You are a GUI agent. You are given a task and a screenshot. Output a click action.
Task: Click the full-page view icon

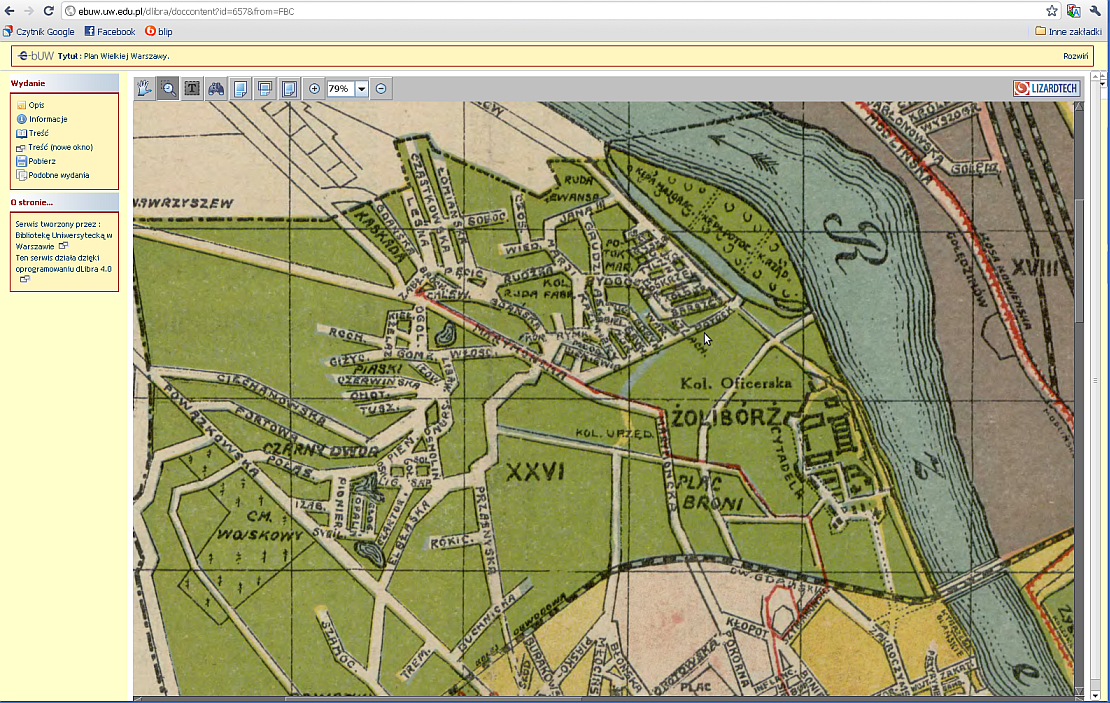click(x=289, y=88)
